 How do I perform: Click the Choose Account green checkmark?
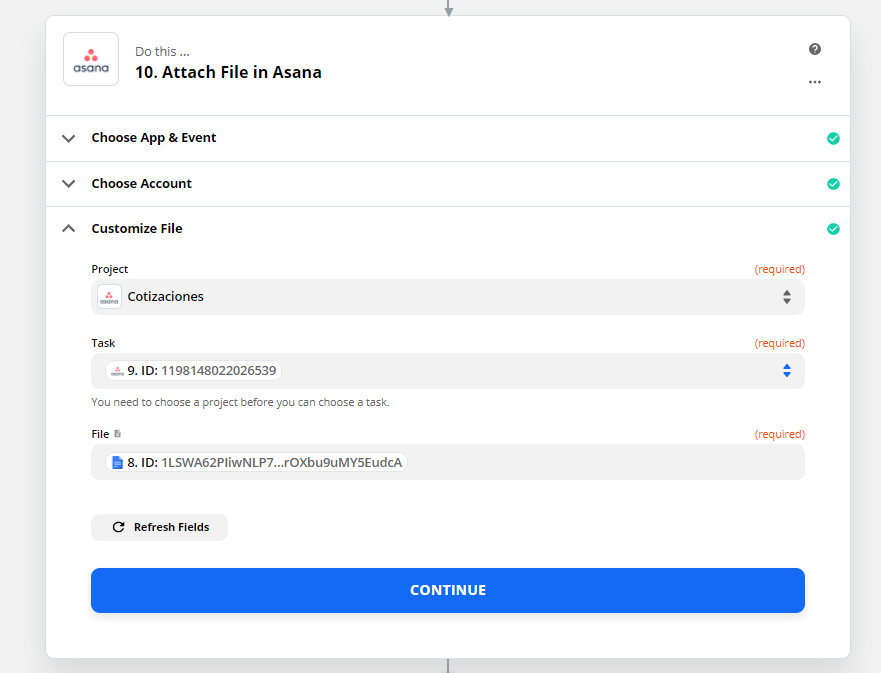point(833,184)
